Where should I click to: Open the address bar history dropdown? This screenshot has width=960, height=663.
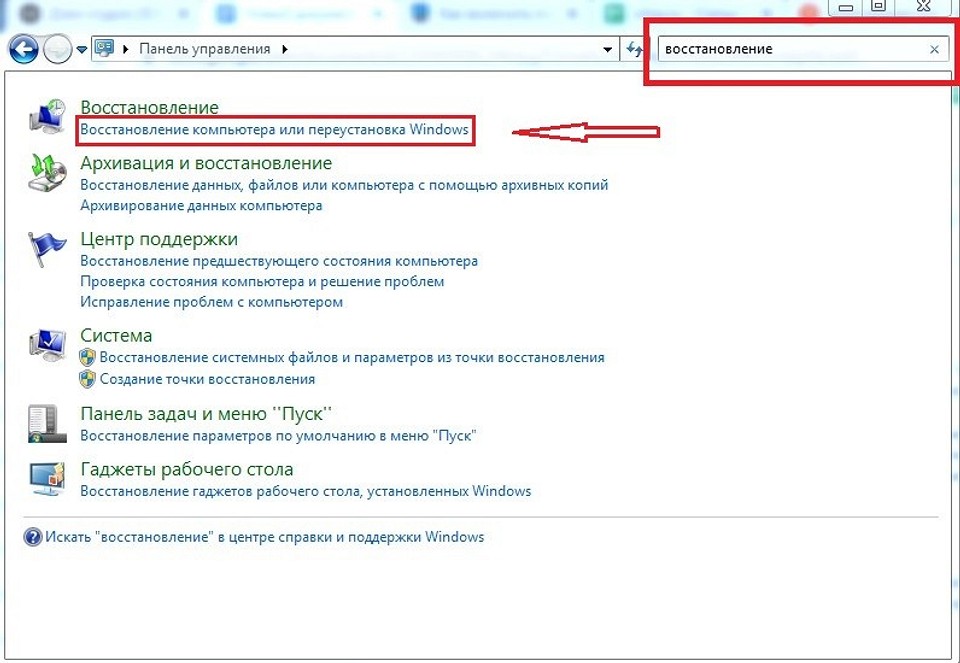[x=607, y=50]
